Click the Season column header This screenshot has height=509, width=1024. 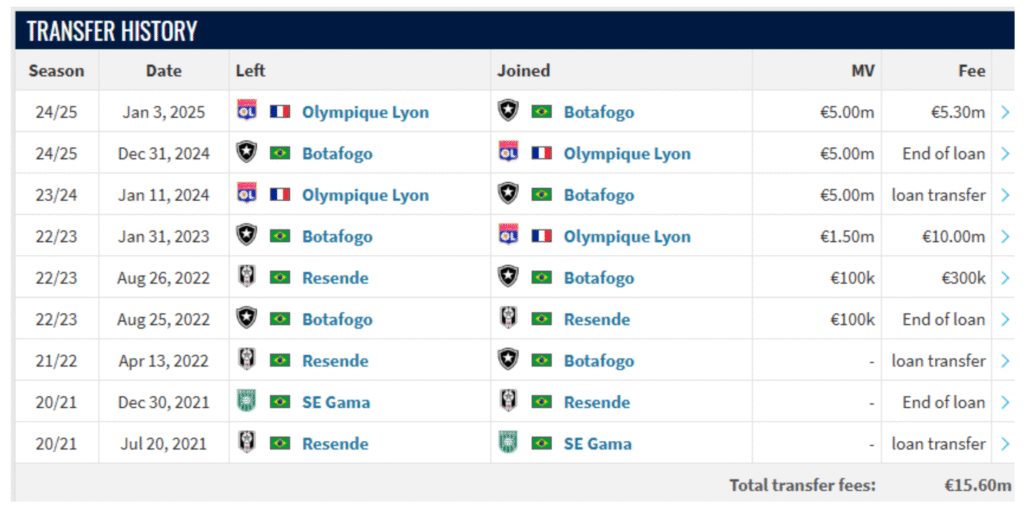tap(57, 71)
